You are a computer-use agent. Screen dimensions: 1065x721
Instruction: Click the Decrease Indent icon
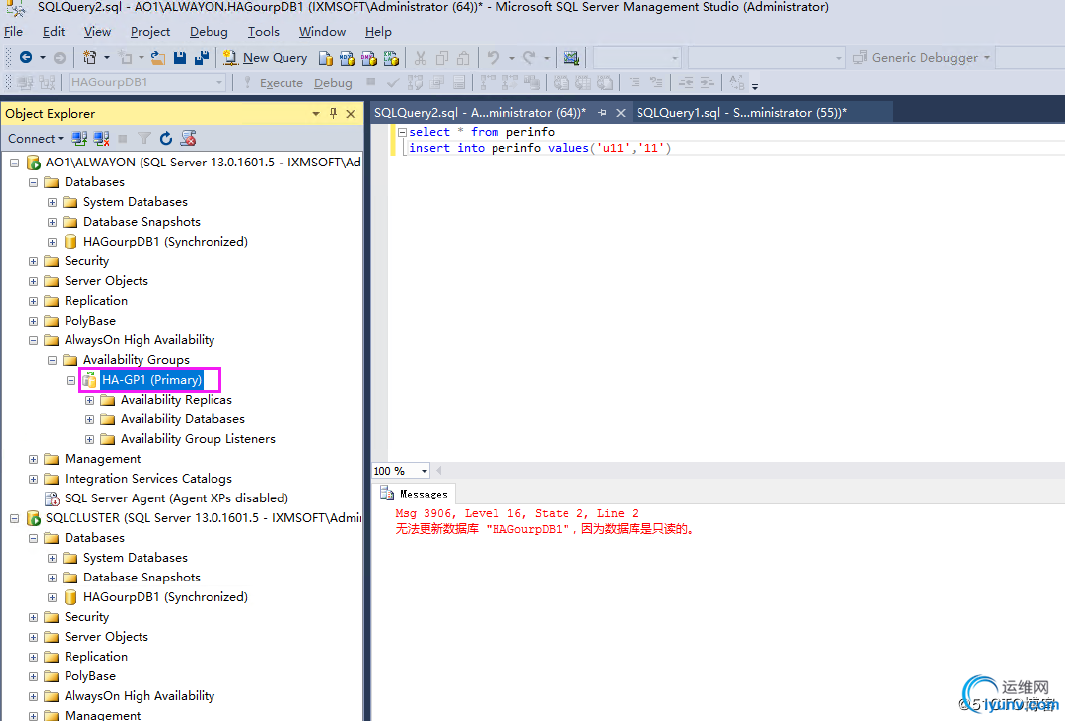(x=686, y=83)
